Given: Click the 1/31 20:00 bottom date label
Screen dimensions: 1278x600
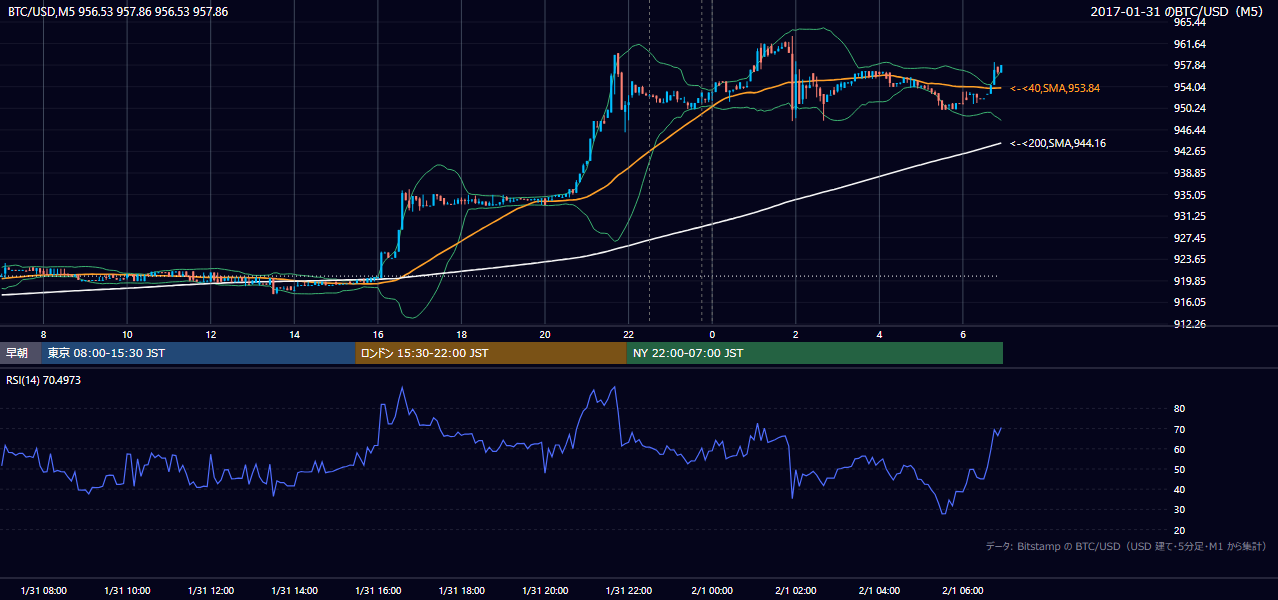Looking at the screenshot, I should [x=545, y=591].
